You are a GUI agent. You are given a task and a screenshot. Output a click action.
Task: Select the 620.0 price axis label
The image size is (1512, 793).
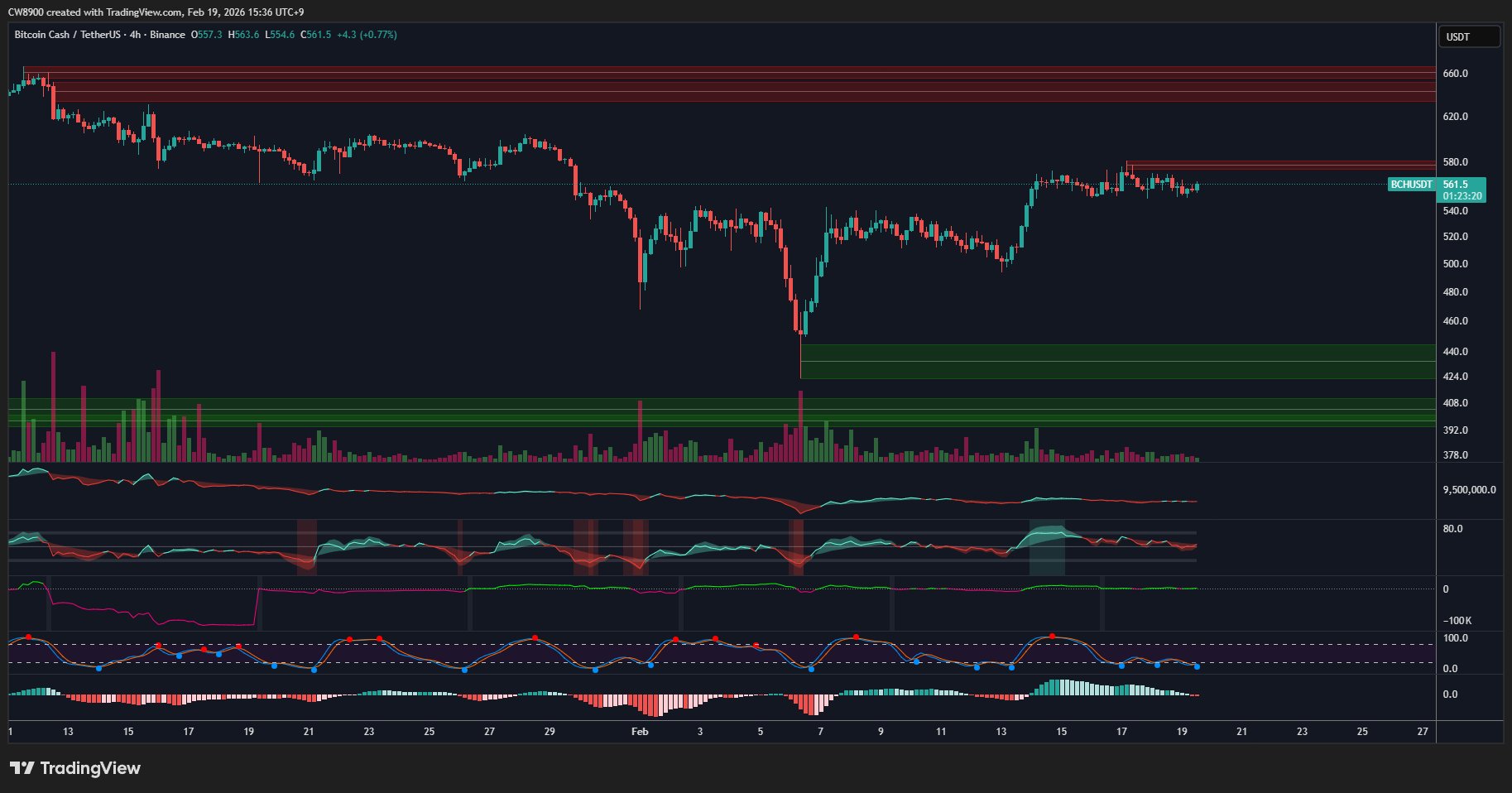[1455, 117]
